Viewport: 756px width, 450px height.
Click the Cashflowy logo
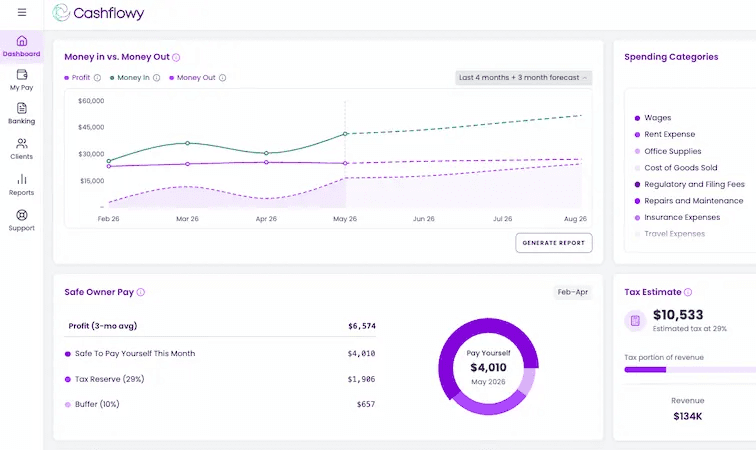98,13
